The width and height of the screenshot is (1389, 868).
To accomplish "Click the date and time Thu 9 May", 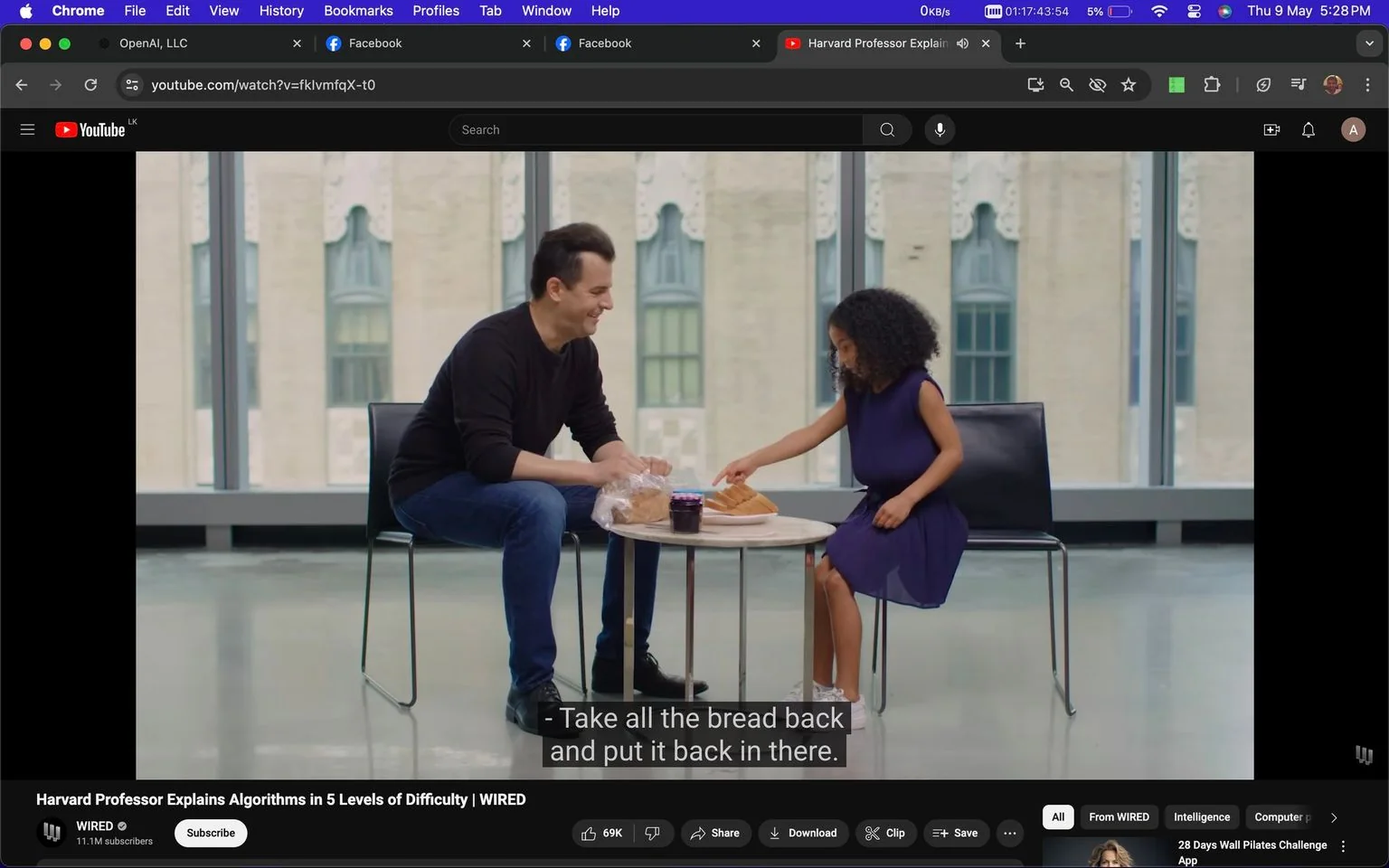I will (x=1309, y=11).
